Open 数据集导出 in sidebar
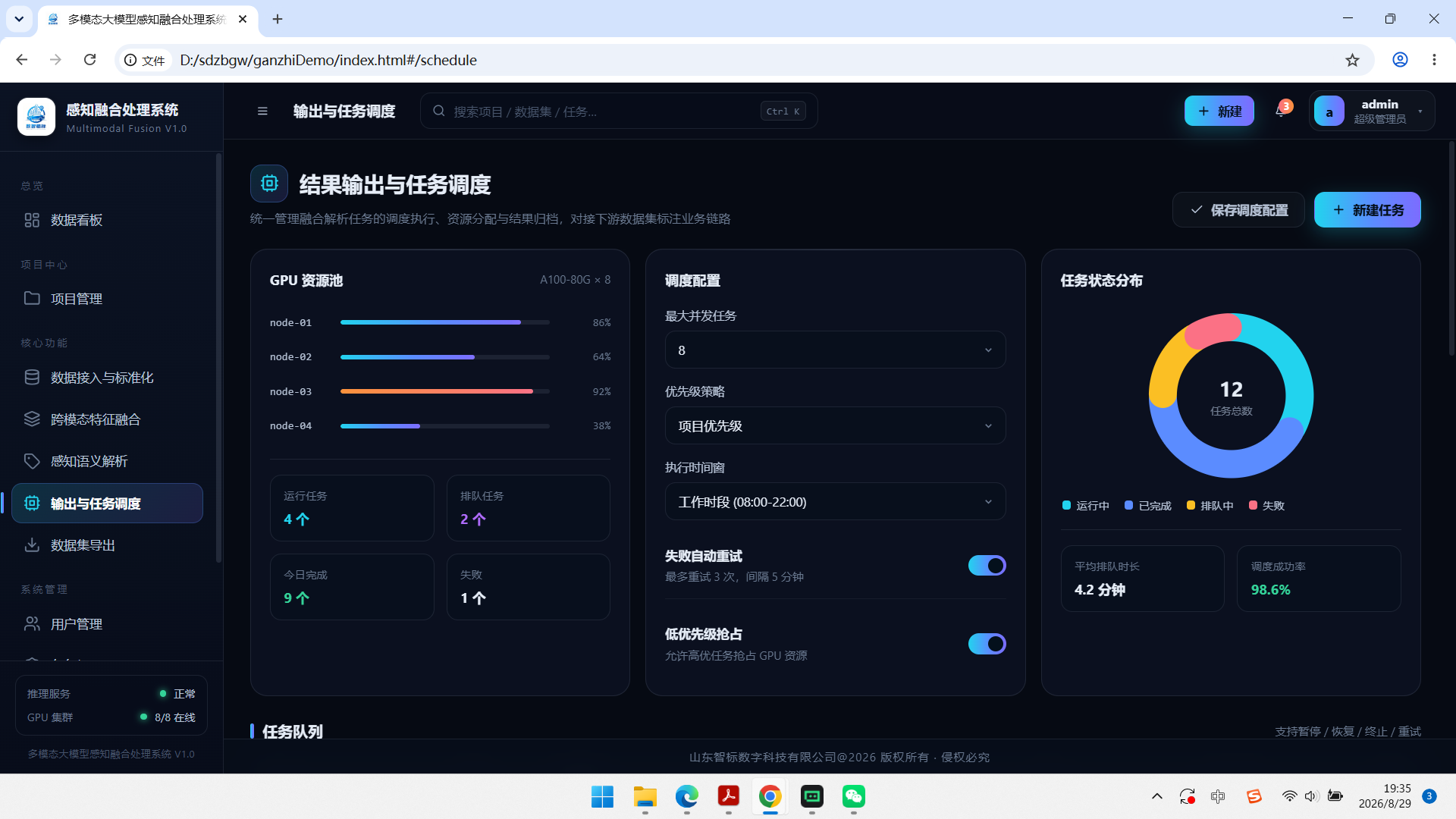 click(108, 545)
